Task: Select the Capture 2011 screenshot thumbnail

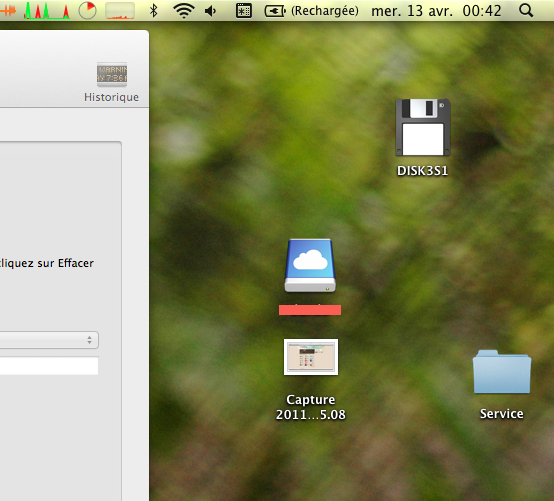Action: pyautogui.click(x=311, y=357)
